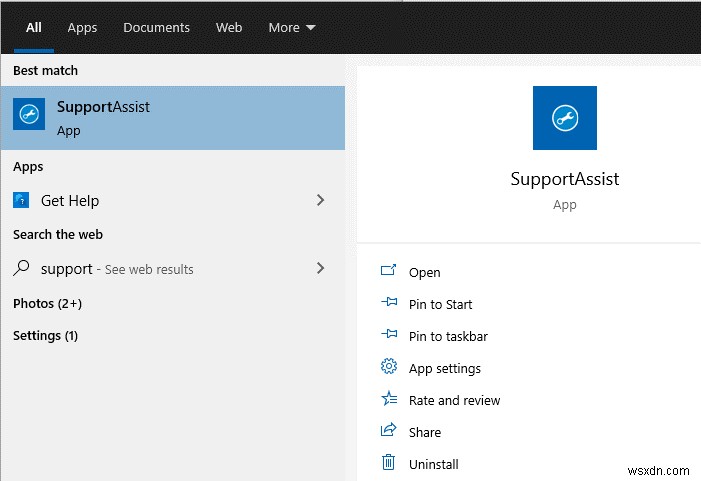Click the Share arrow icon

coord(389,432)
